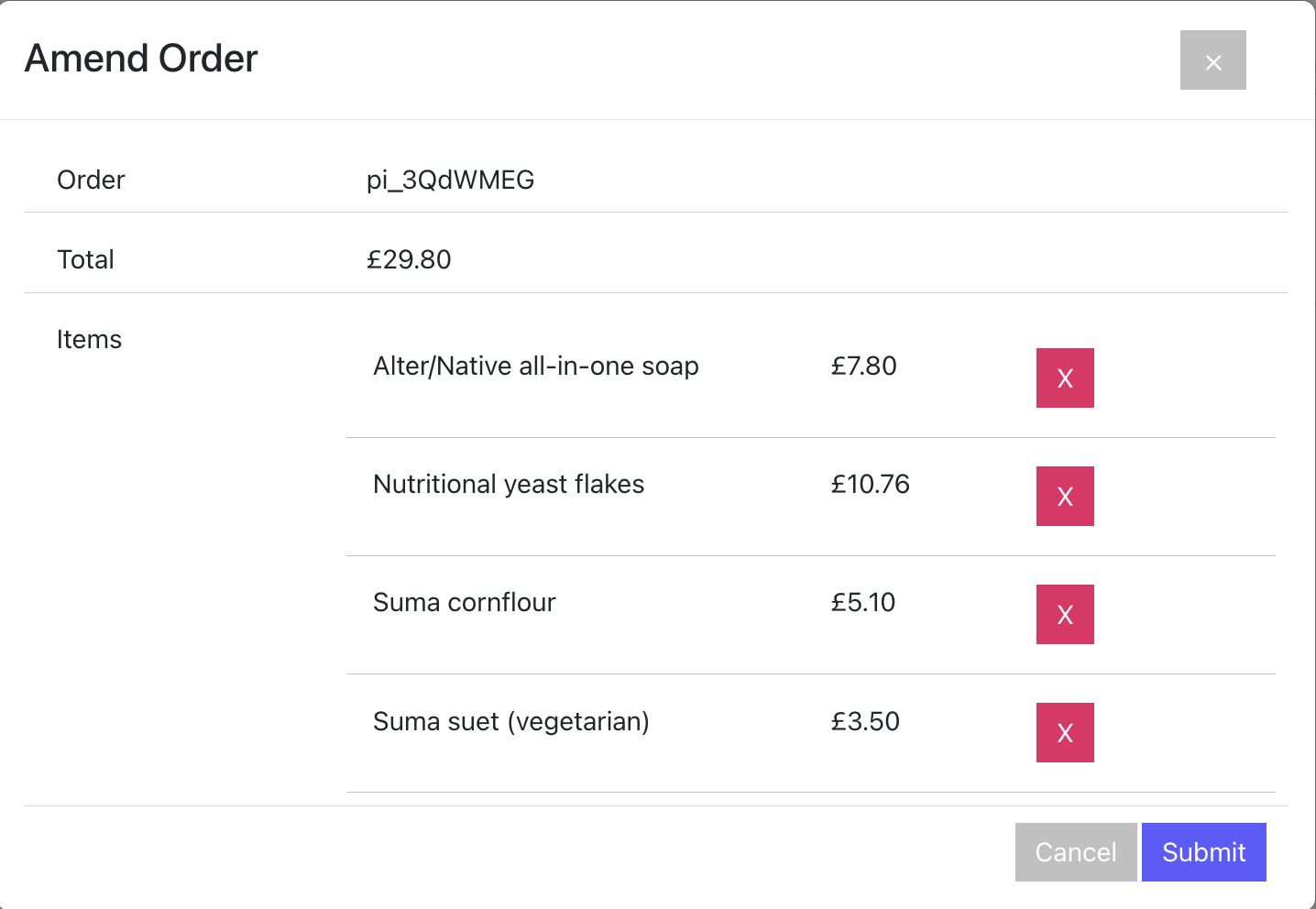The width and height of the screenshot is (1316, 909).
Task: Delete Nutritional yeast flakes item
Action: pyautogui.click(x=1064, y=496)
